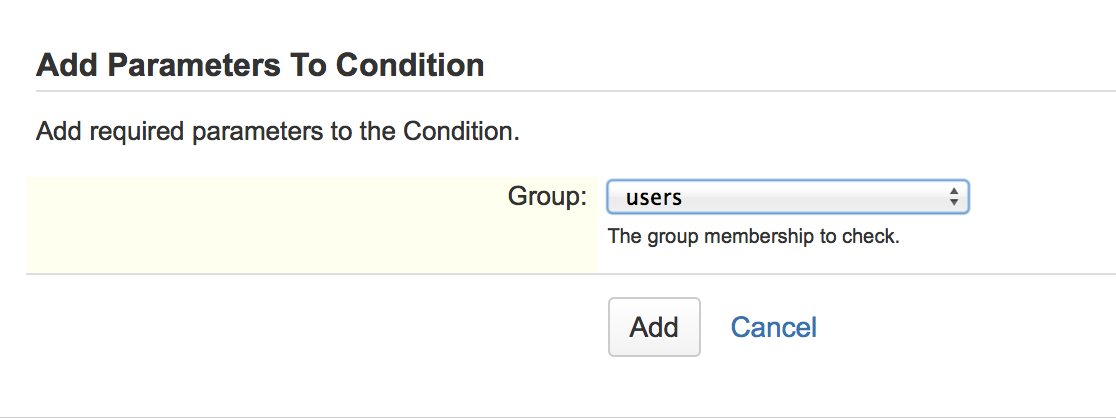Viewport: 1116px width, 418px height.
Task: Click the 'Group:' field label
Action: (x=547, y=196)
